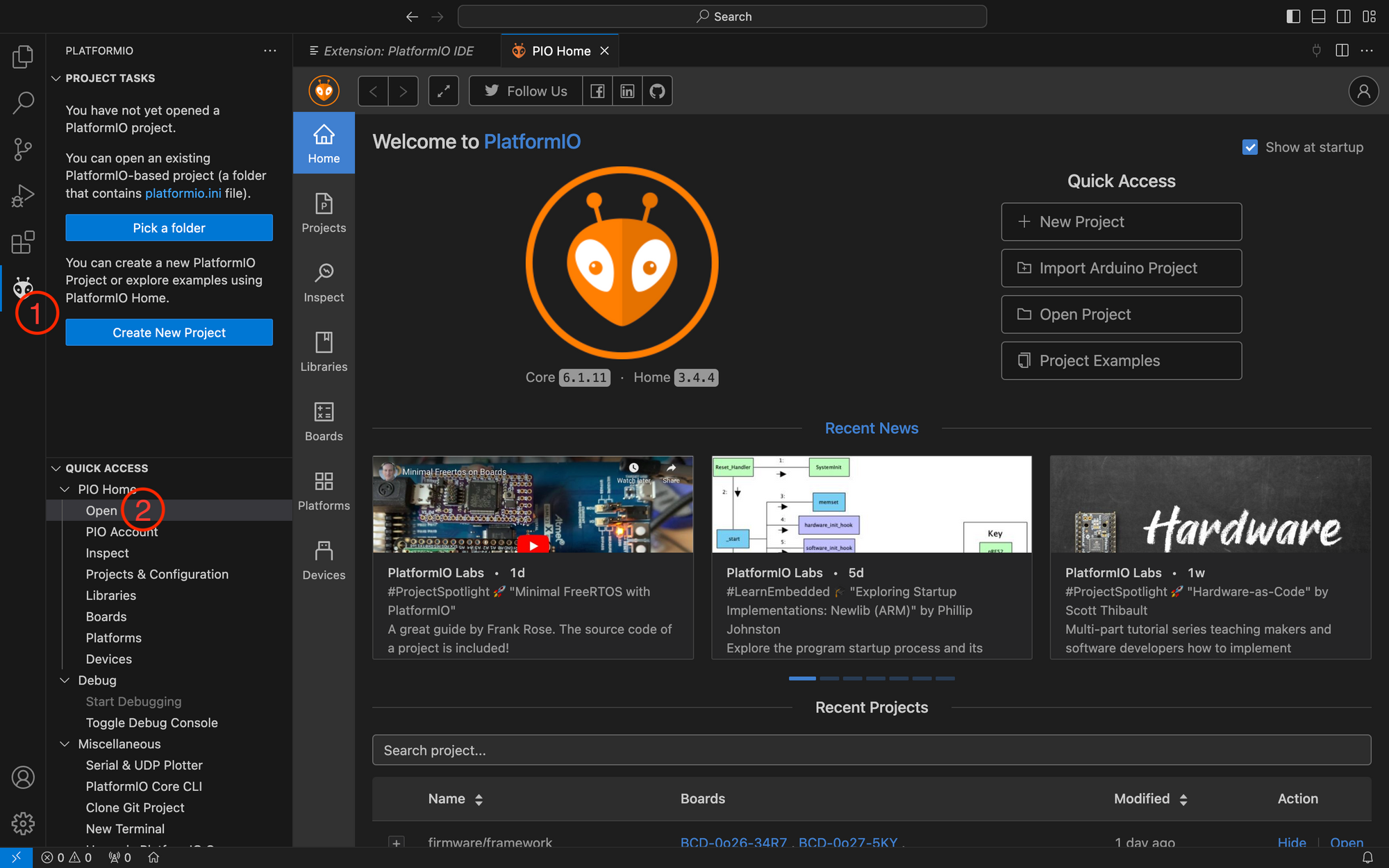Open Boards in PIO Home sidebar
Viewport: 1389px width, 868px height.
[x=324, y=422]
